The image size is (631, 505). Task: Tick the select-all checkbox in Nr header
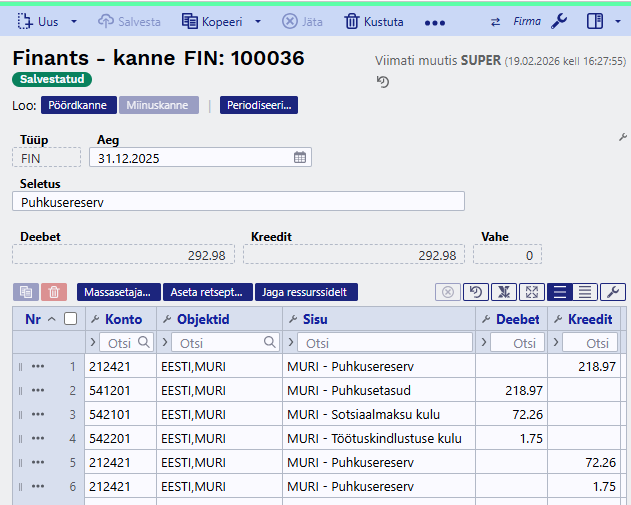pos(70,319)
